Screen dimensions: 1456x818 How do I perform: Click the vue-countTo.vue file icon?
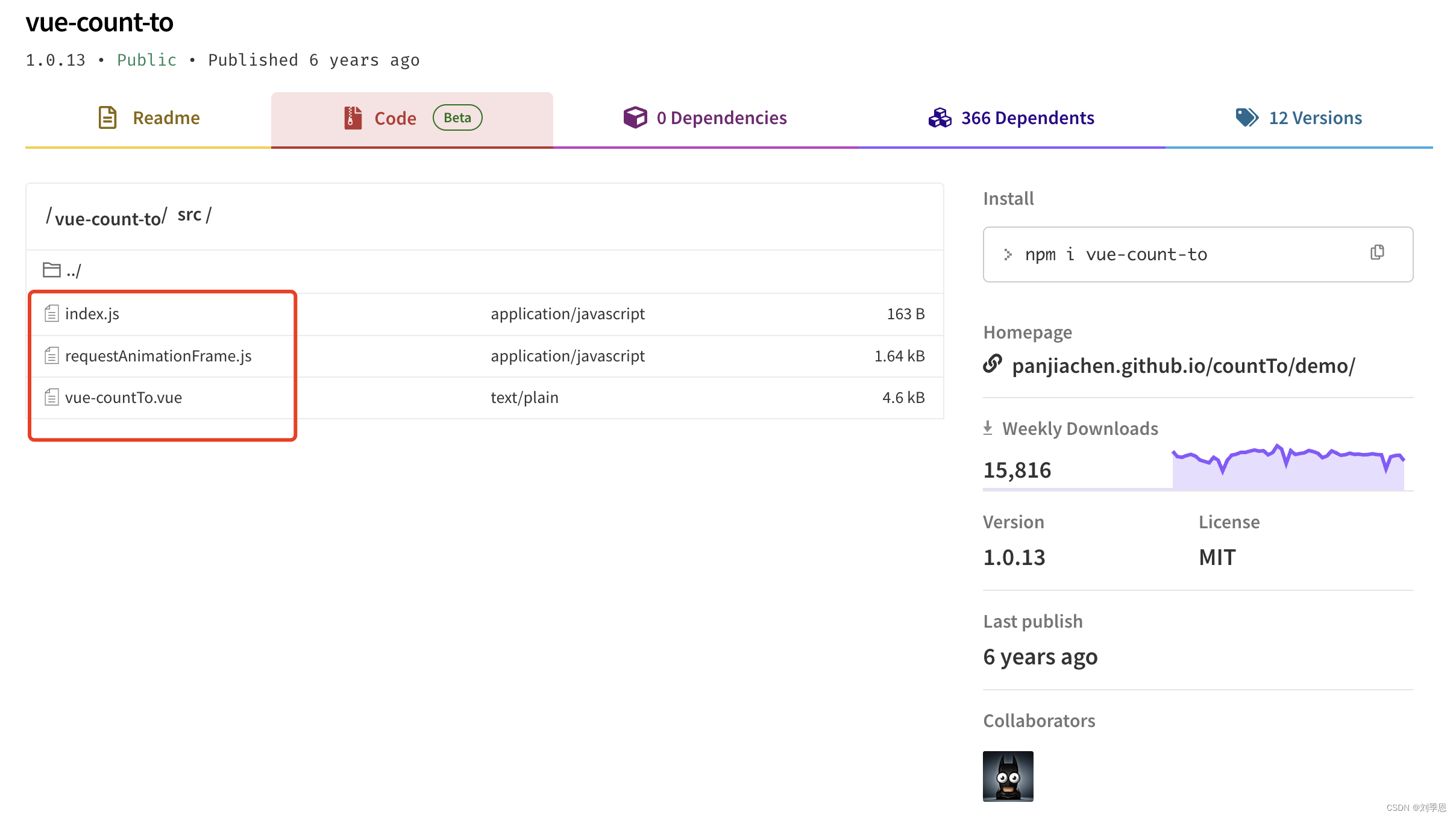coord(52,397)
